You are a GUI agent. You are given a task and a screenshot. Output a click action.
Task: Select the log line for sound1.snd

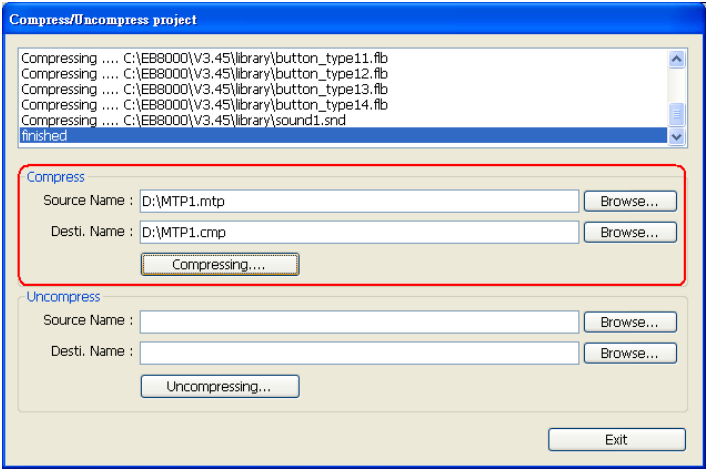click(343, 120)
